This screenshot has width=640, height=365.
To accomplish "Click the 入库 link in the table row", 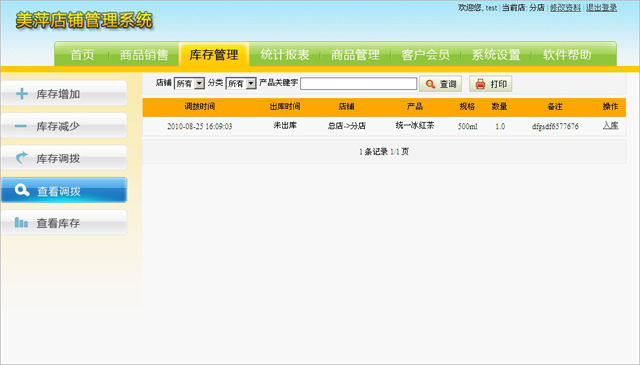I will click(x=611, y=126).
